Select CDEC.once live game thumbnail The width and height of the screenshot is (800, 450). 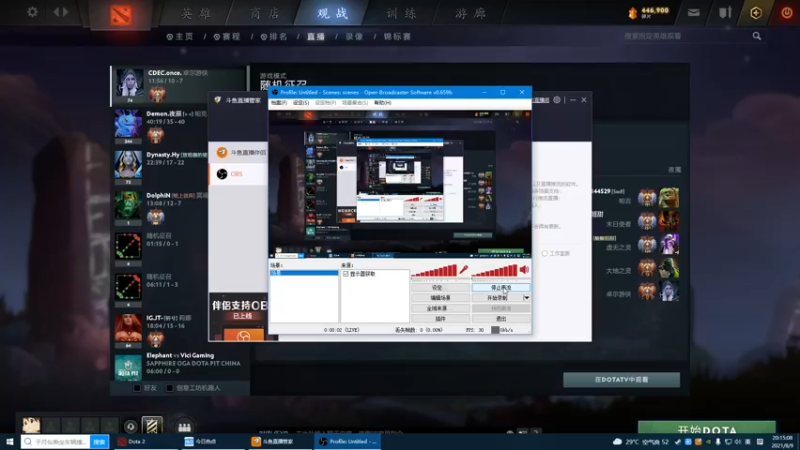pos(129,84)
